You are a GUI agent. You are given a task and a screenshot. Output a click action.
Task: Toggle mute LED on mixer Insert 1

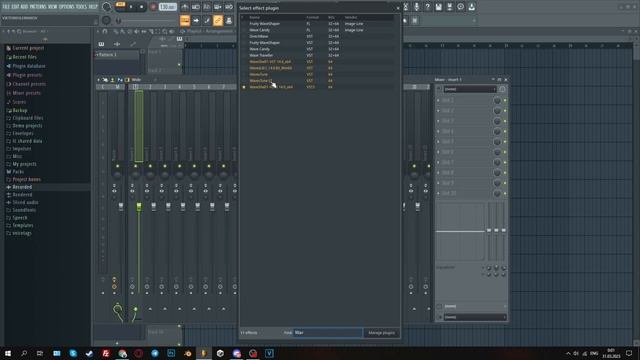point(136,166)
